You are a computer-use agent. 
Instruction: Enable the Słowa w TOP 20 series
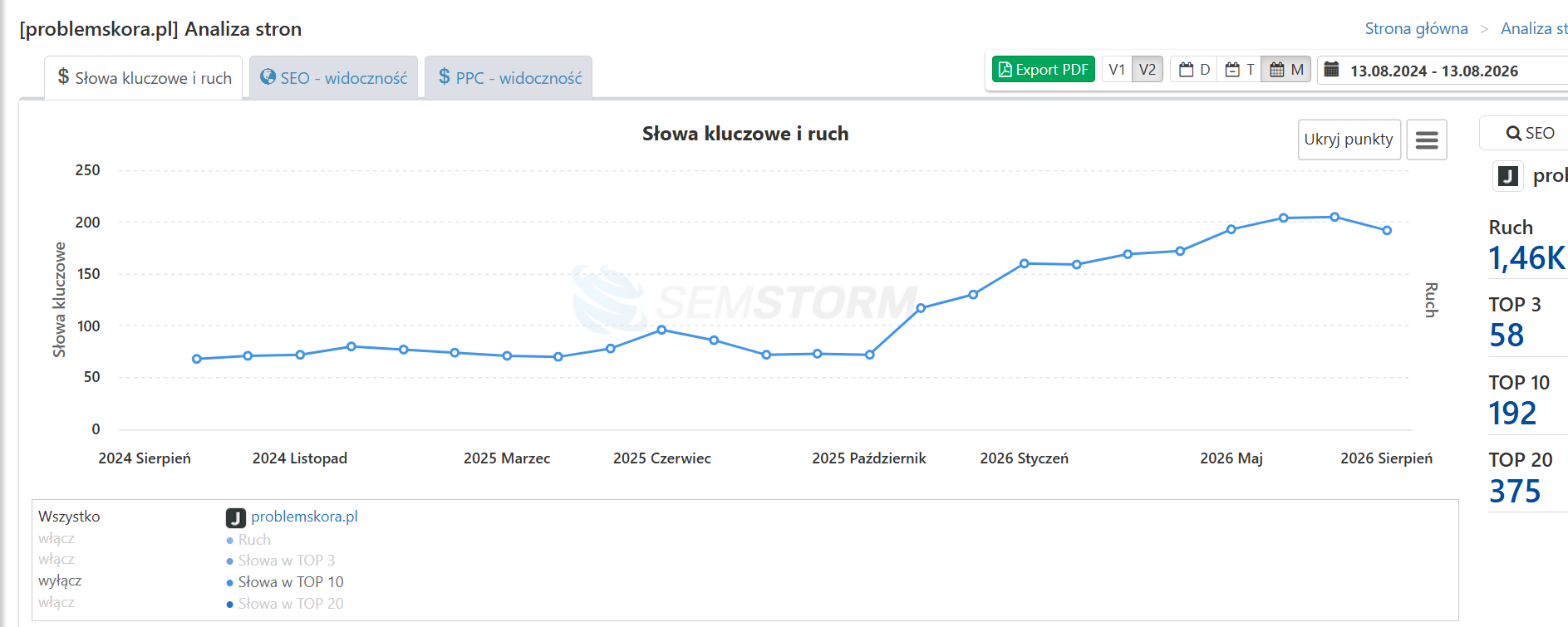pyautogui.click(x=57, y=602)
